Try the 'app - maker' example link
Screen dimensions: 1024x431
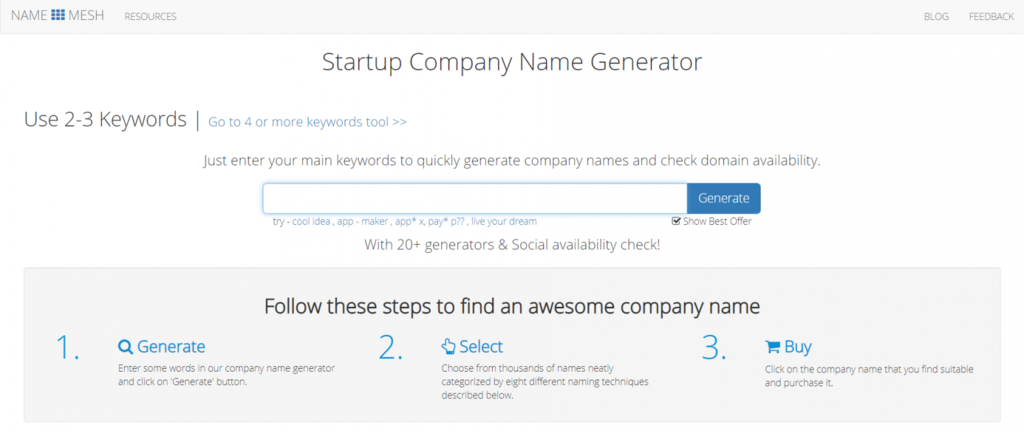coord(363,221)
